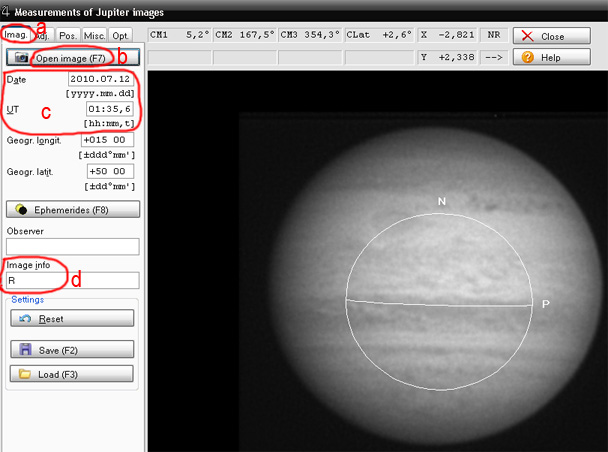This screenshot has height=452, width=608.
Task: Click the P marker on Jupiter's outline
Action: (546, 303)
